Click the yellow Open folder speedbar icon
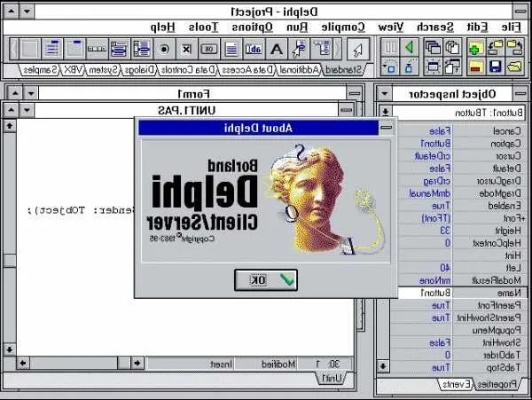Image resolution: width=532 pixels, height=400 pixels. [x=514, y=66]
